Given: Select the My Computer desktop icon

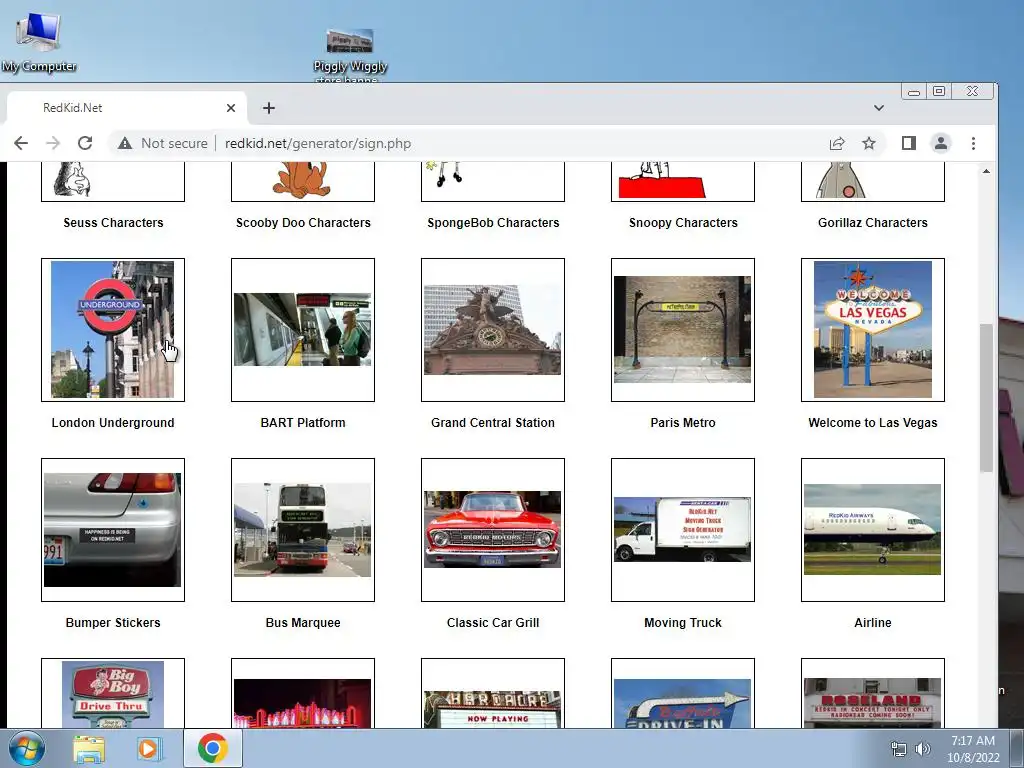Looking at the screenshot, I should click(x=39, y=42).
